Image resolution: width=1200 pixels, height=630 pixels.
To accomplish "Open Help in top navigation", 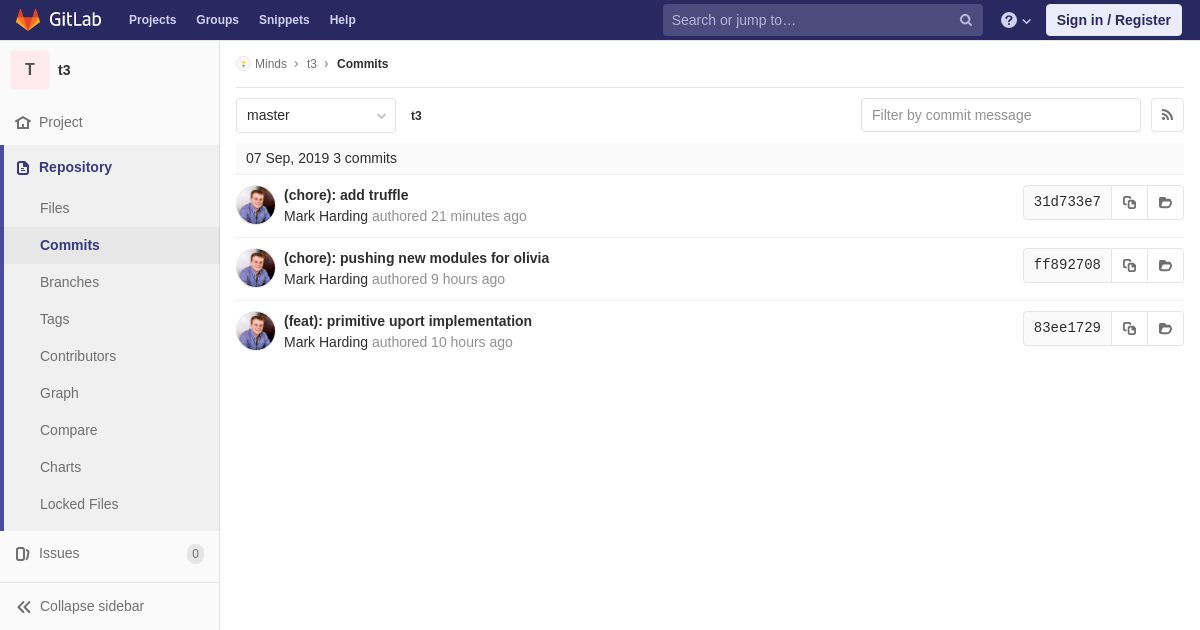I will pos(343,20).
